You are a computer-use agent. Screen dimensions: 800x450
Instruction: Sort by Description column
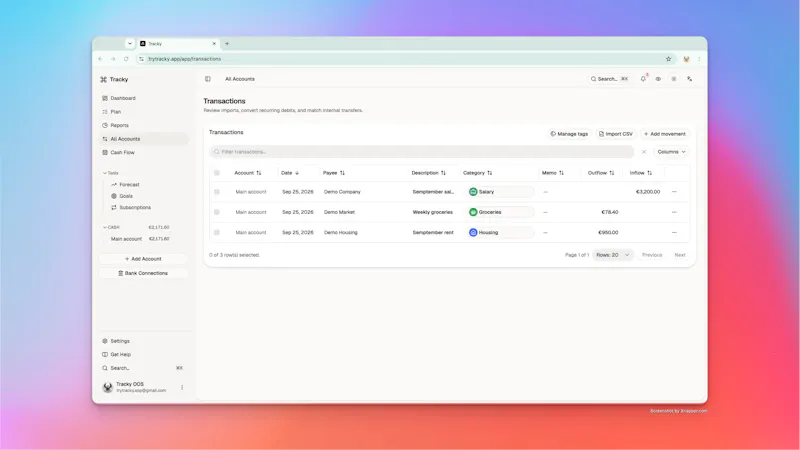coord(429,173)
